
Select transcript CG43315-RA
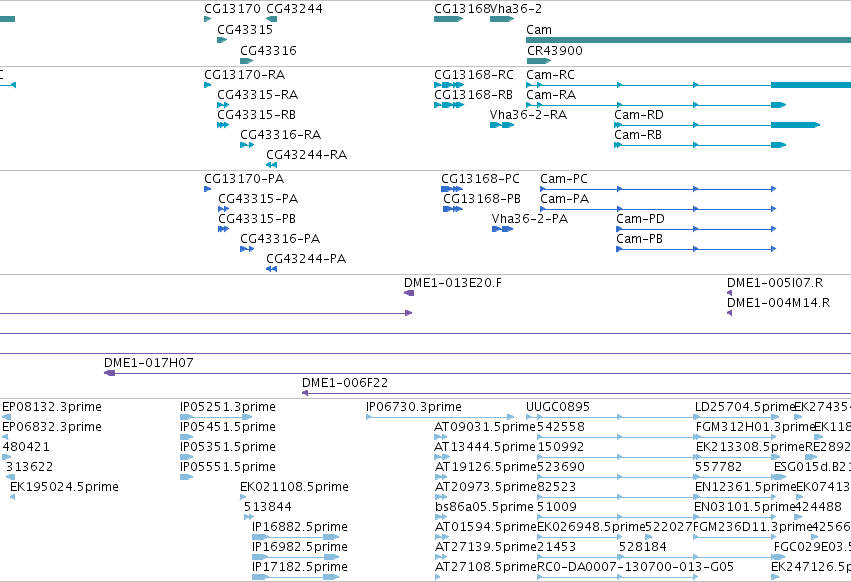257,94
